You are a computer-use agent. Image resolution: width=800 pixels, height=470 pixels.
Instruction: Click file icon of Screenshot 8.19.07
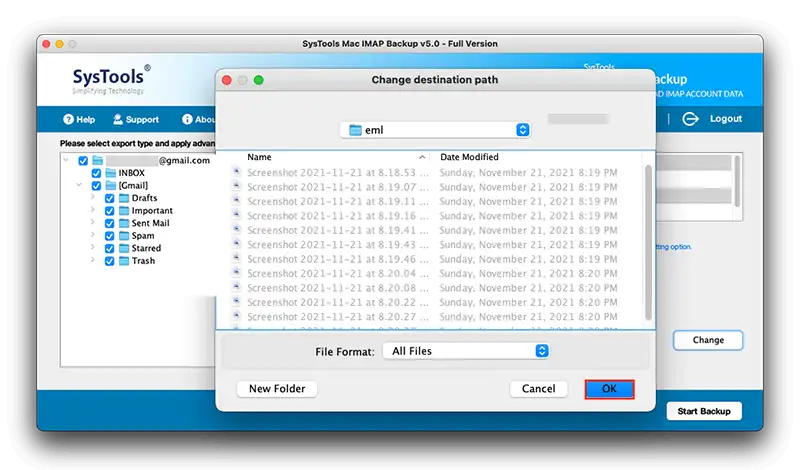tap(236, 186)
